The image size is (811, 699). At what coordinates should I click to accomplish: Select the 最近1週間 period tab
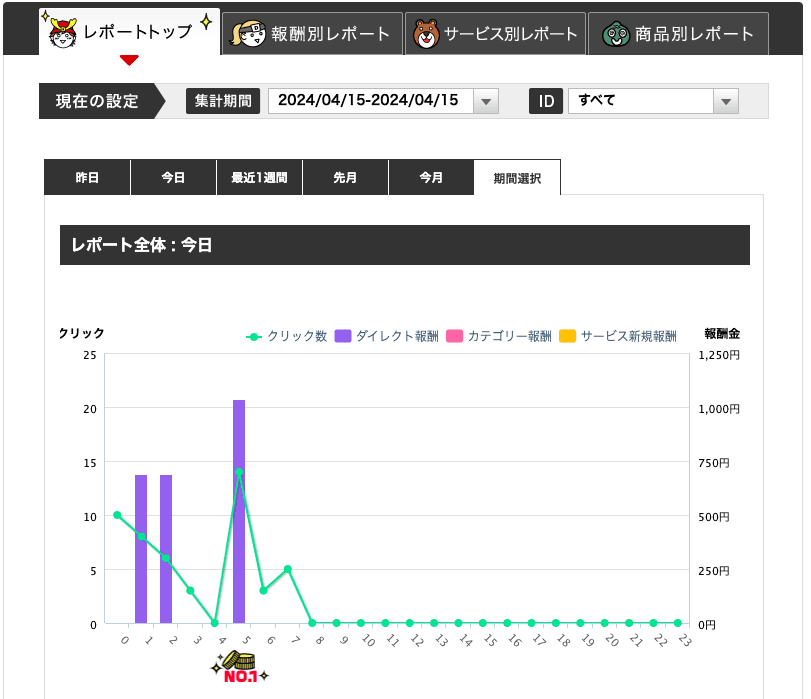coord(259,178)
